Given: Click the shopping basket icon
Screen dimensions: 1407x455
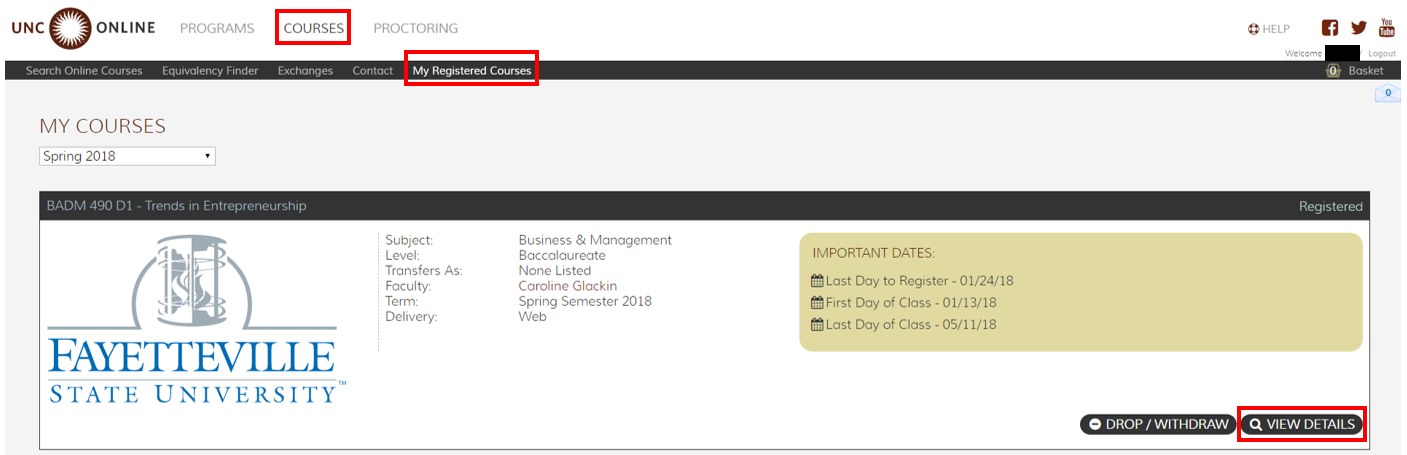Looking at the screenshot, I should click(1333, 71).
